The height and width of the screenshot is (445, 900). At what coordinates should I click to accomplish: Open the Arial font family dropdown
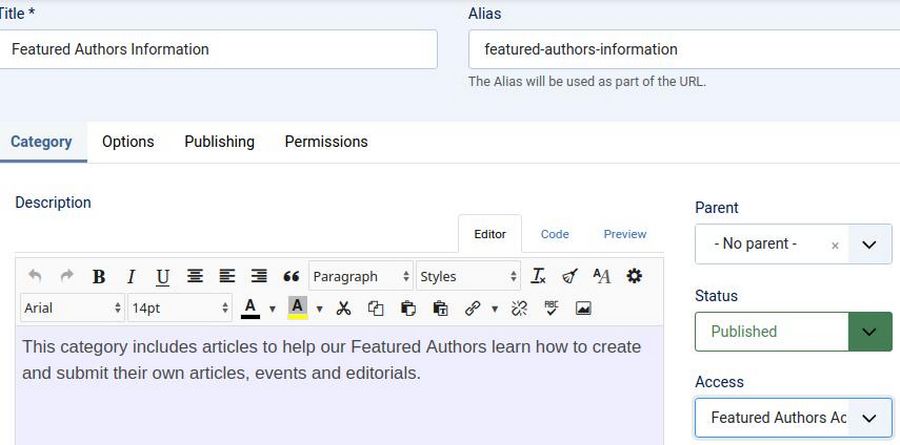(72, 308)
